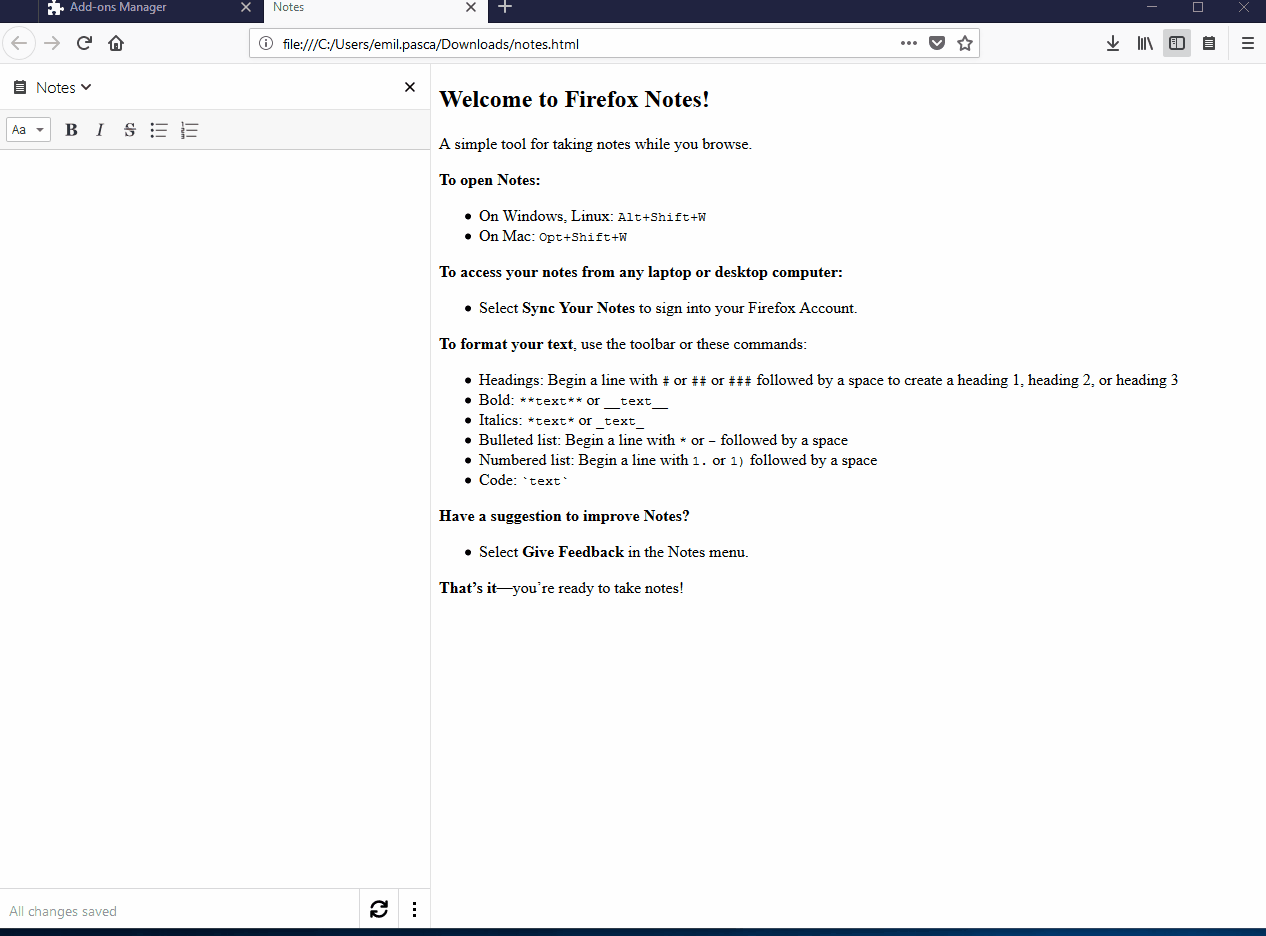Sync your notes with the sync icon
The width and height of the screenshot is (1266, 936).
379,909
